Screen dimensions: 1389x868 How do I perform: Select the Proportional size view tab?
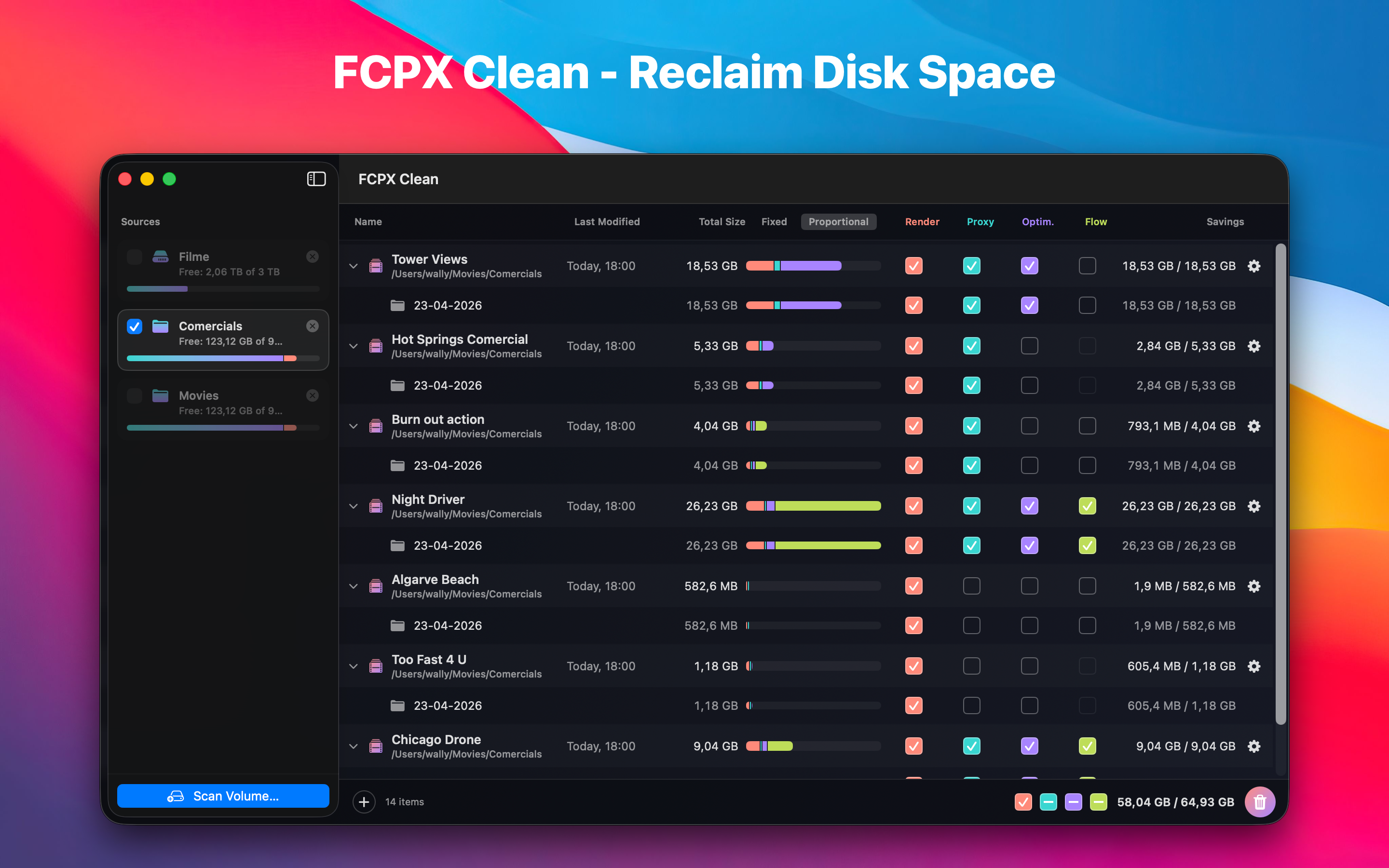[x=838, y=222]
